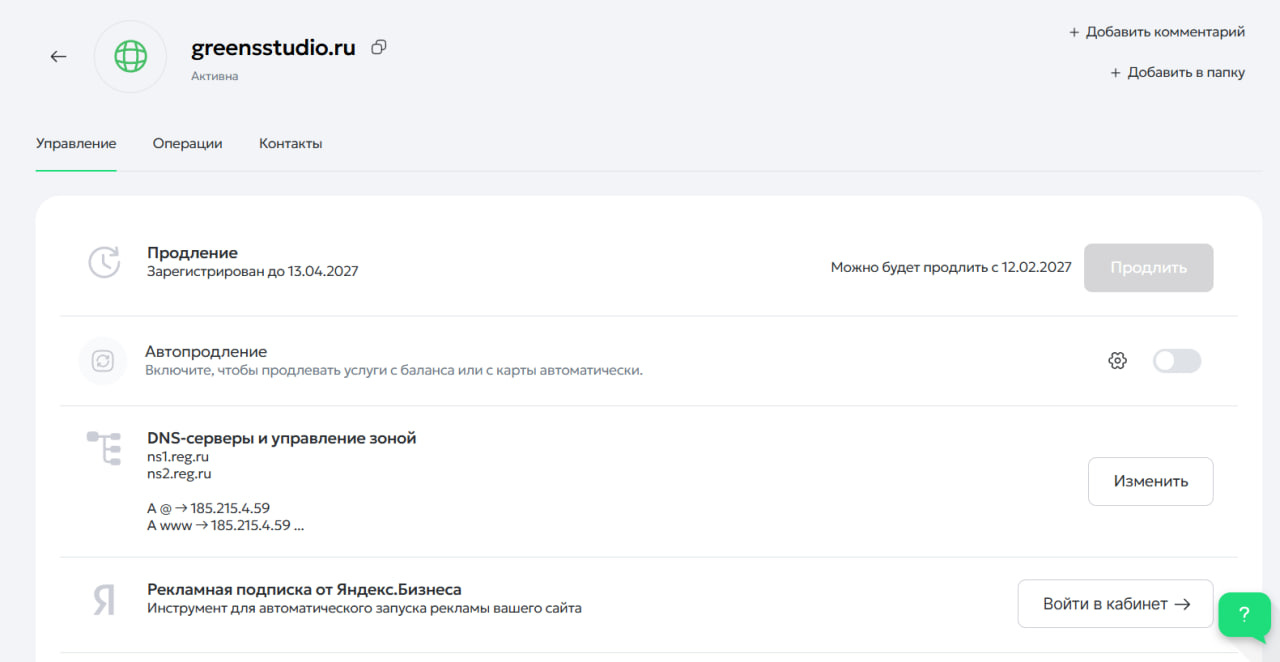This screenshot has height=662, width=1280.
Task: Copy domain name greensstudio.ru with copy icon
Action: tap(379, 47)
